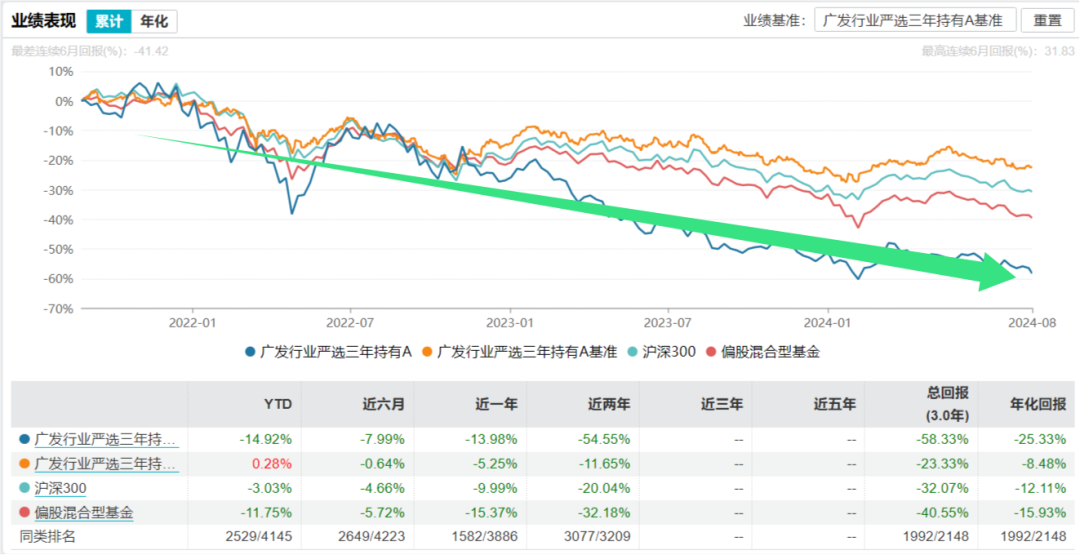Click the blue dot in the chart legend
Viewport: 1080px width, 555px height.
250,351
